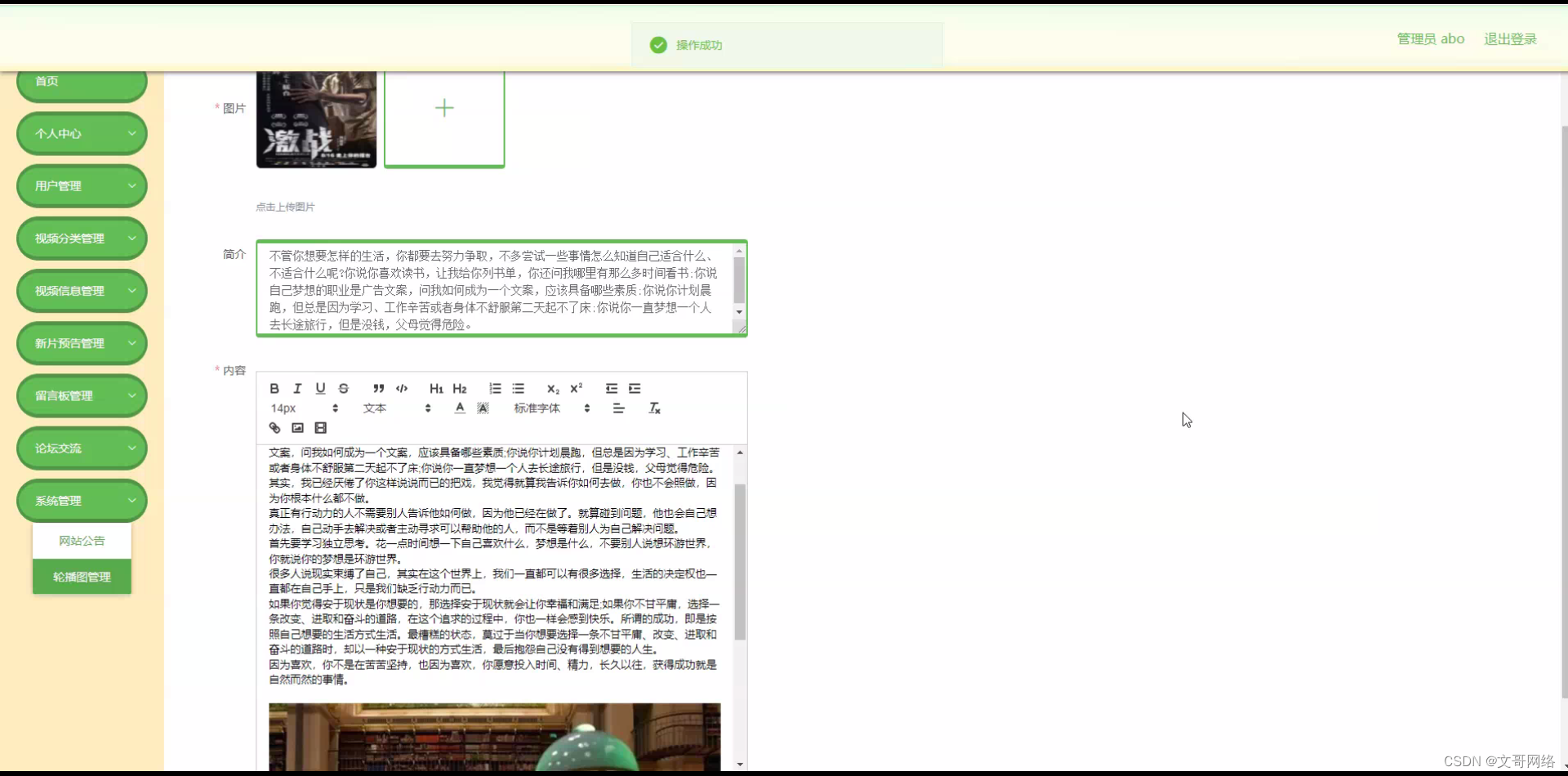This screenshot has height=776, width=1568.
Task: Toggle strikethrough formatting
Action: [x=344, y=389]
